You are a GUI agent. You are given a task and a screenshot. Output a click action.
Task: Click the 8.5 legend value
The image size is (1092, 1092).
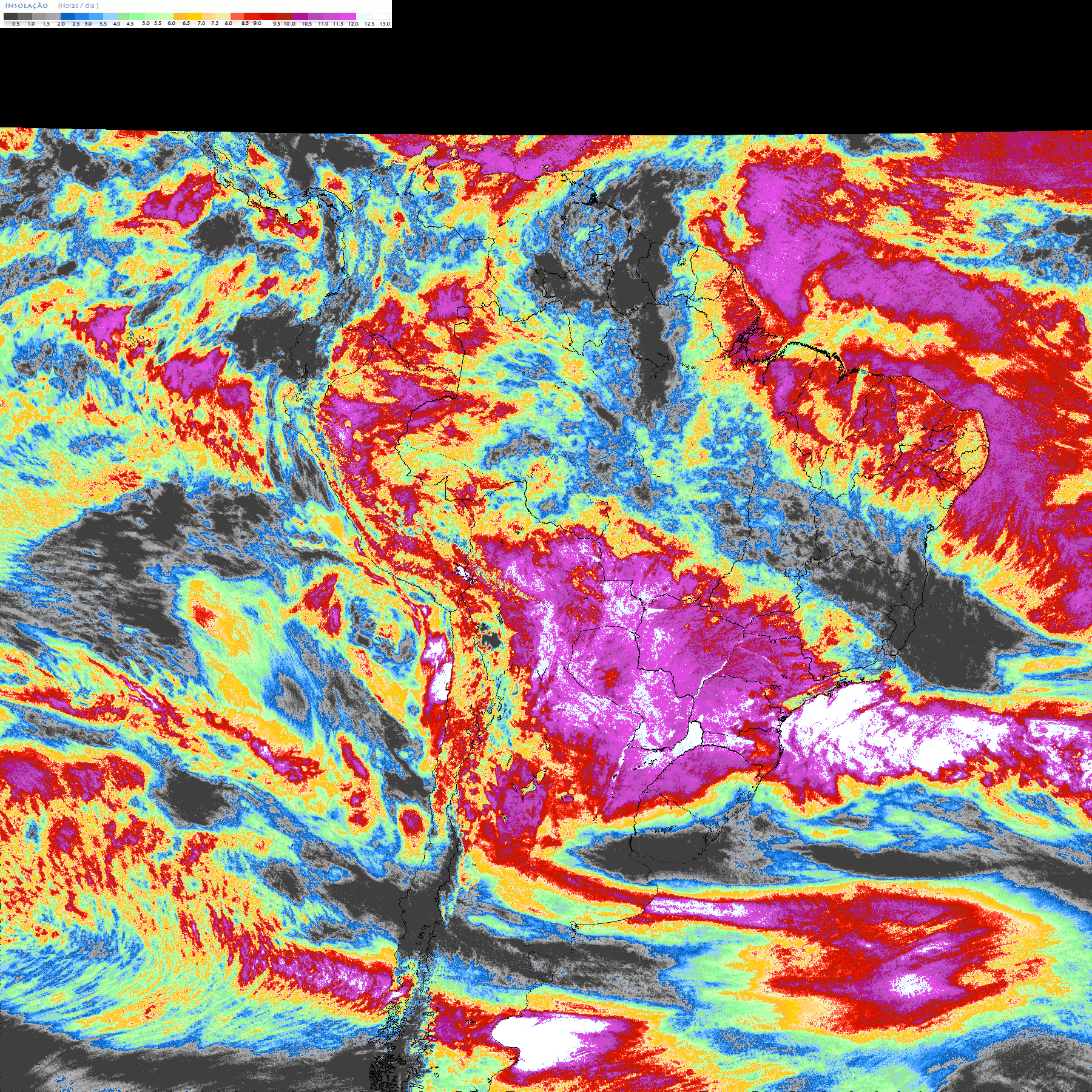click(x=245, y=23)
